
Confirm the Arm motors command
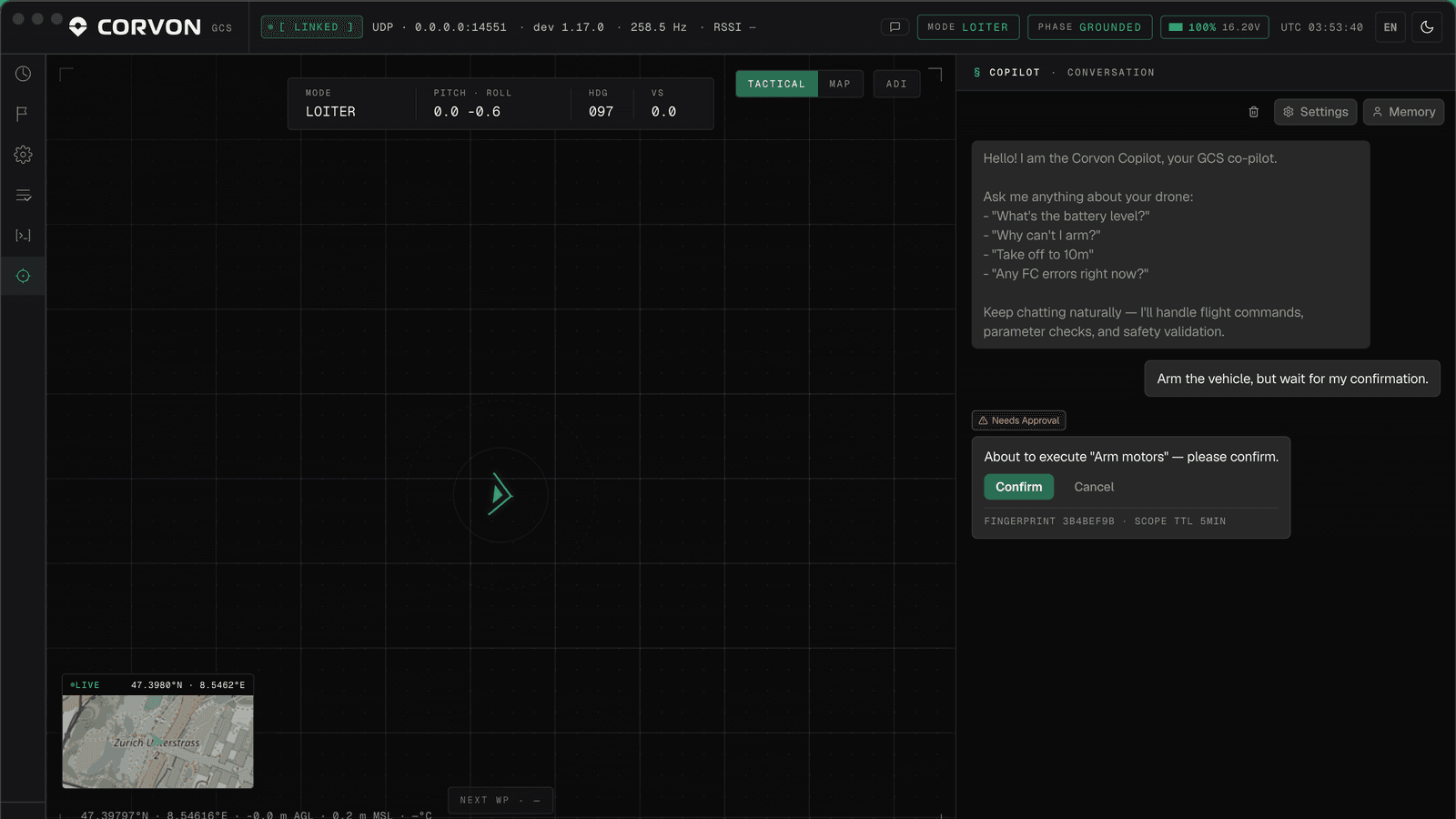pyautogui.click(x=1018, y=487)
